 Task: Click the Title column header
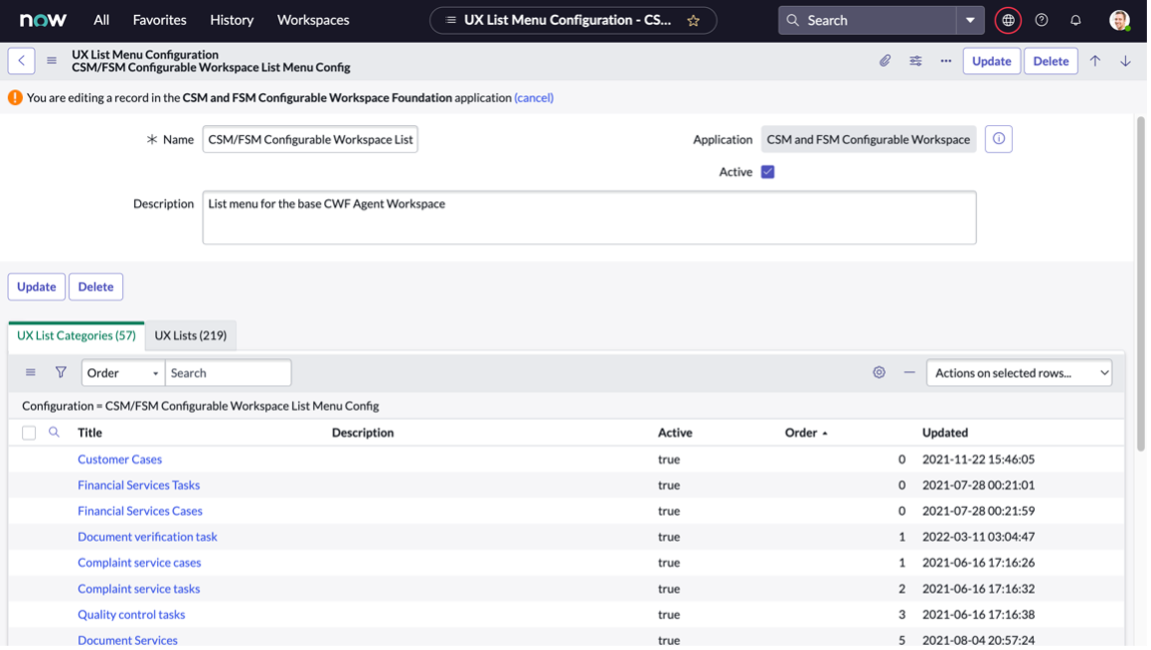click(90, 433)
